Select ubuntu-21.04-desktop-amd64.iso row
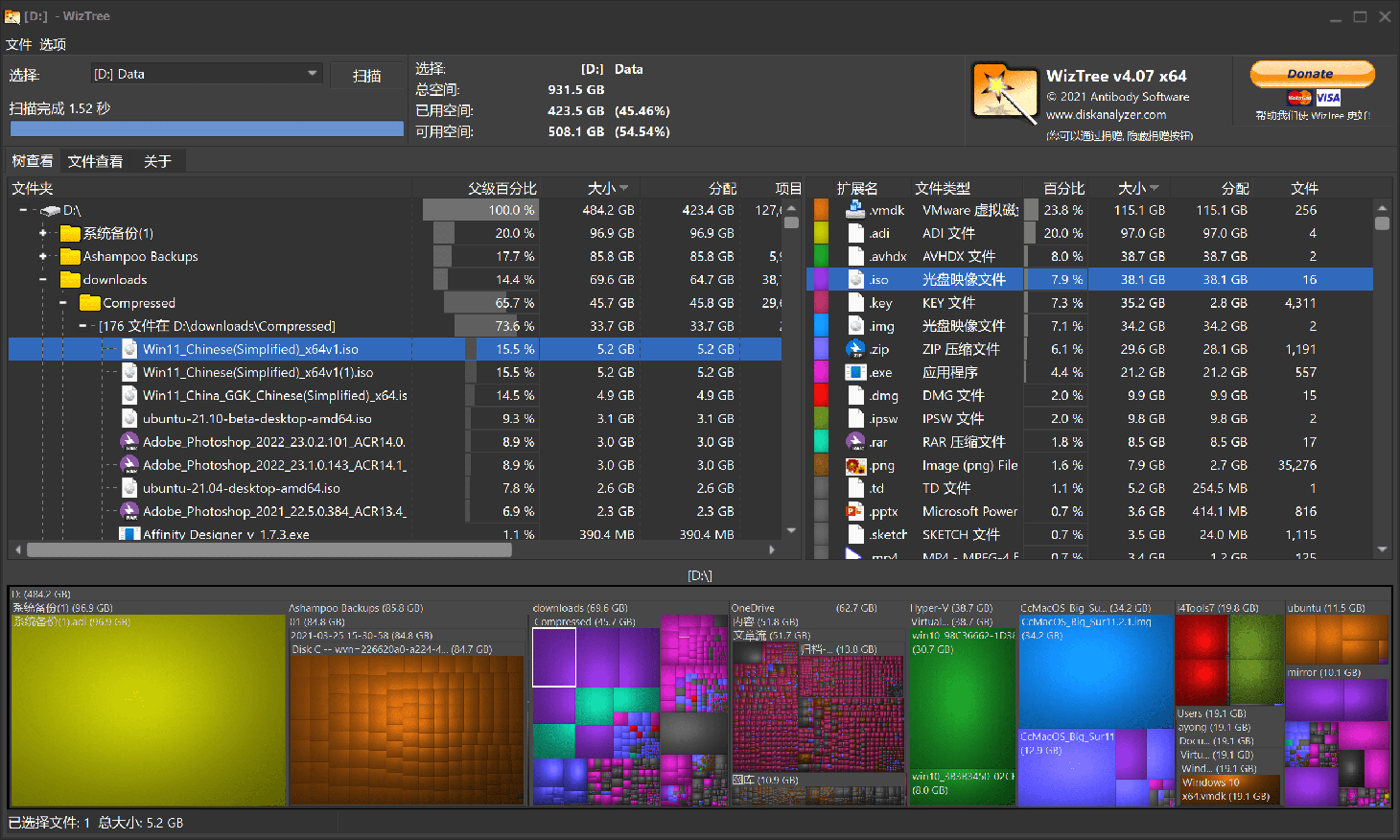1400x840 pixels. 395,488
